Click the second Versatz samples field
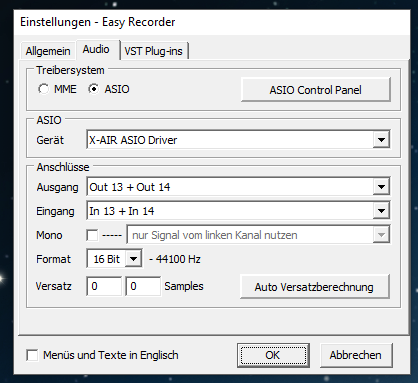 pyautogui.click(x=143, y=286)
